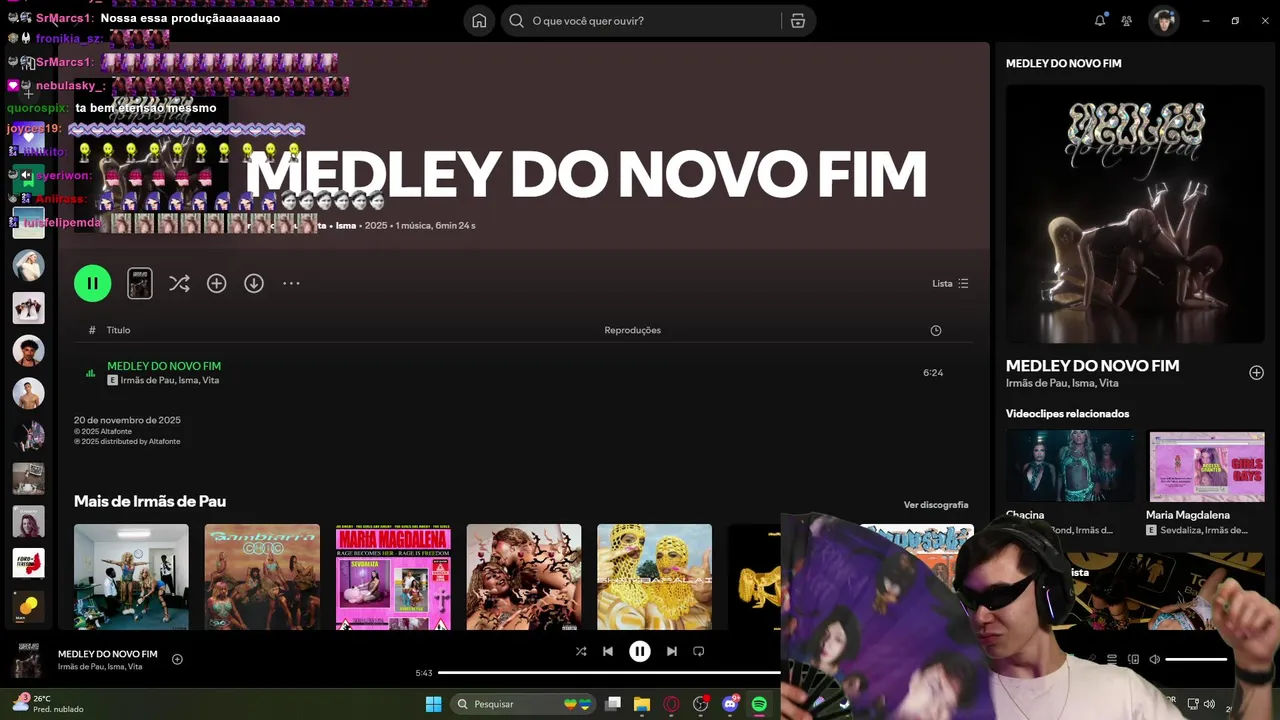Open now-playing MEDLEY DO NOVO FIM title bottom-left
Image resolution: width=1280 pixels, height=720 pixels.
click(107, 654)
